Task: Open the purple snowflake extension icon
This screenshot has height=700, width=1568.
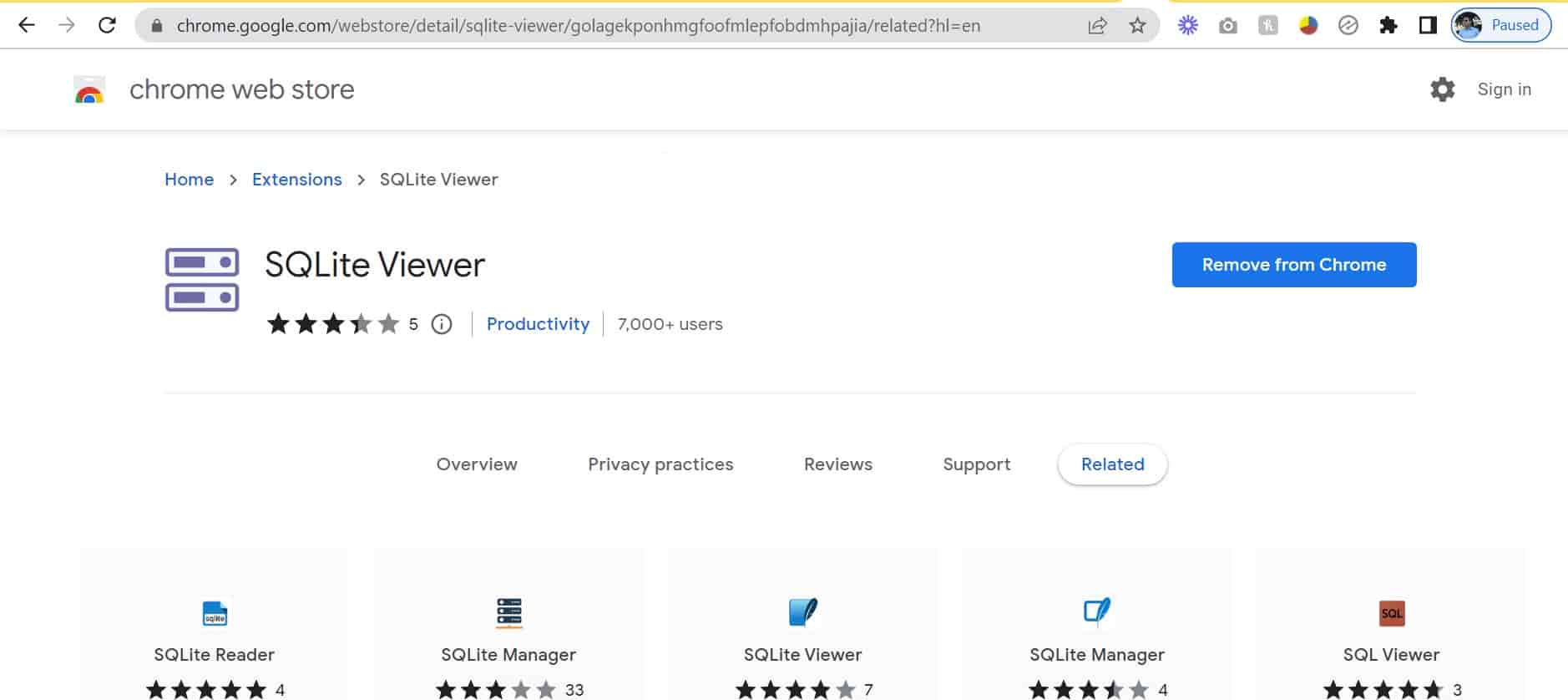Action: [1187, 26]
